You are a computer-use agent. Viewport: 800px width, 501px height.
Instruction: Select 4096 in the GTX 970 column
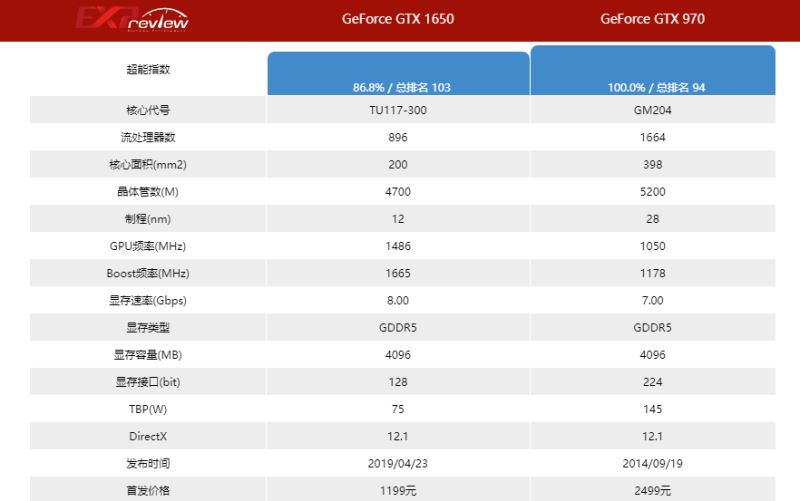(653, 355)
